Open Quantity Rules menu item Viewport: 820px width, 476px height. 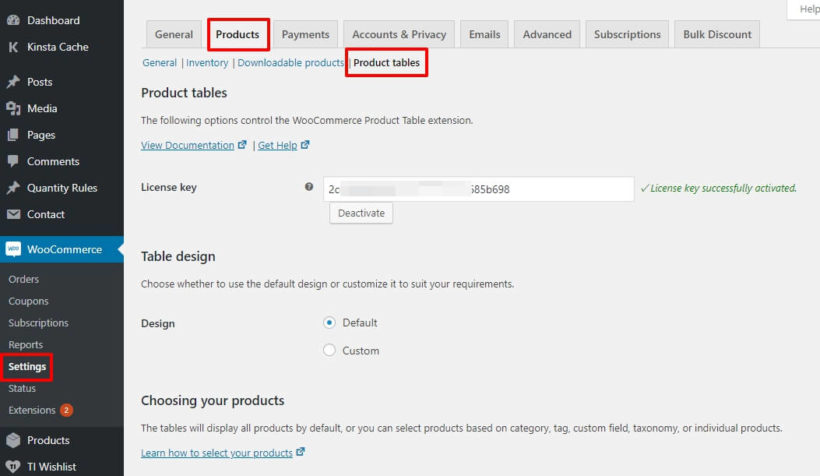[62, 188]
